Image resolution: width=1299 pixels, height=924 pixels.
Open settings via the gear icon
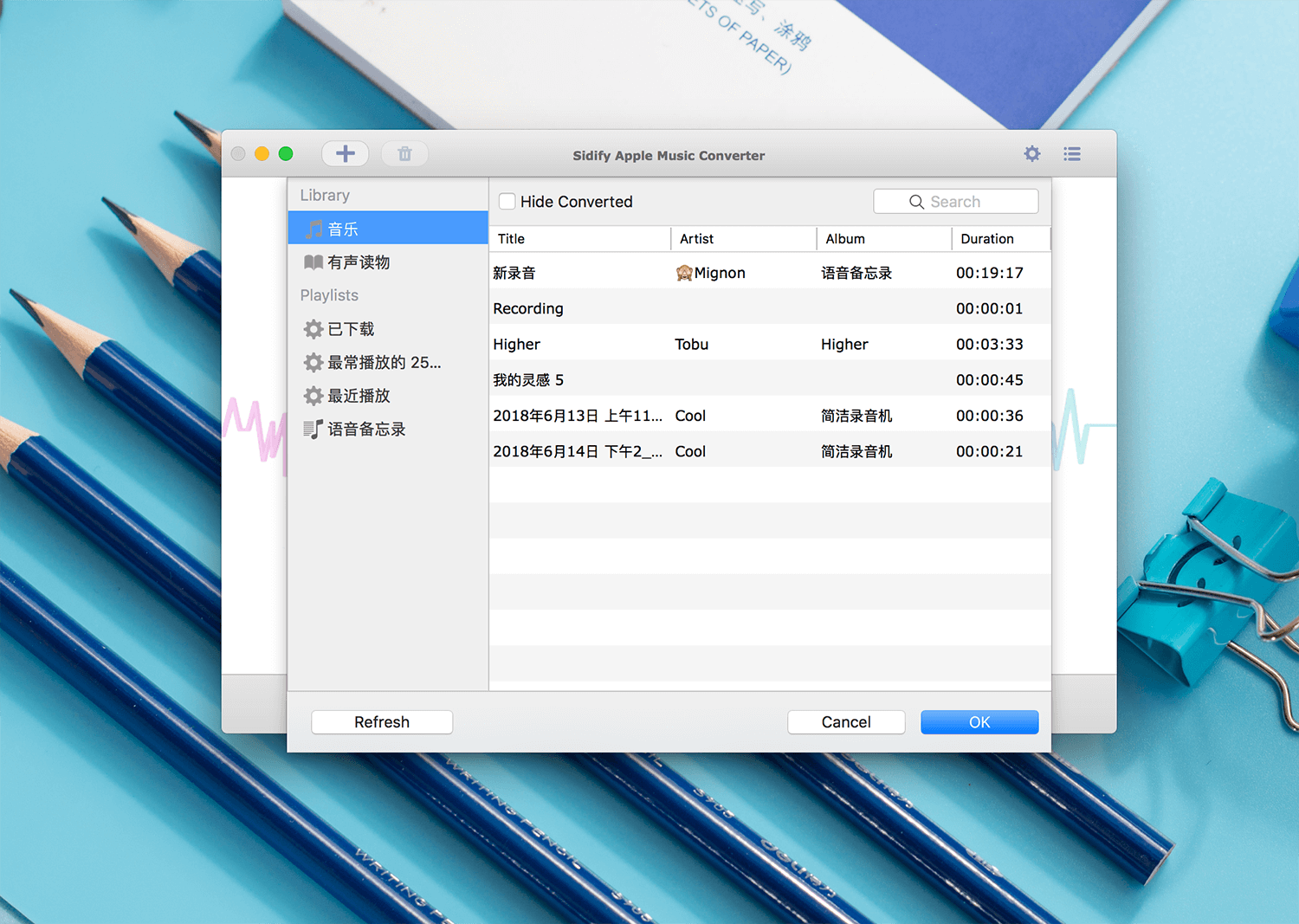click(x=1032, y=154)
